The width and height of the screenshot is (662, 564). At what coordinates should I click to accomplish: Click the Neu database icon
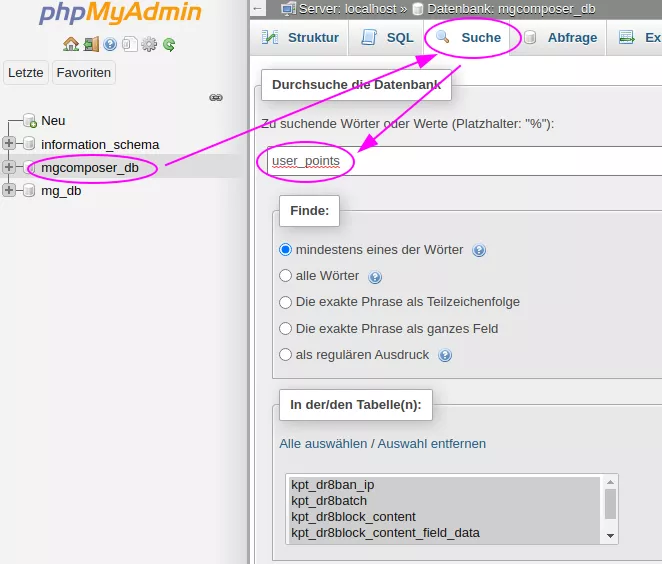(x=30, y=120)
